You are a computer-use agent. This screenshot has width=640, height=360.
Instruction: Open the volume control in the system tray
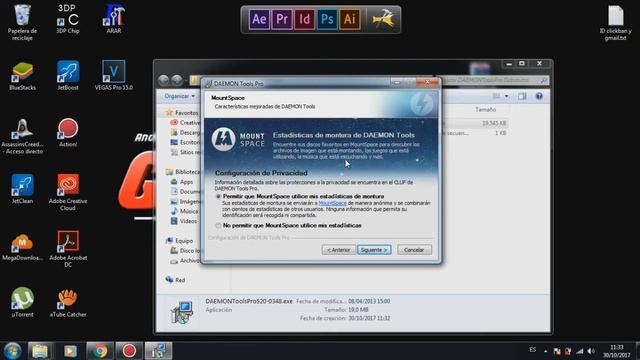591,351
